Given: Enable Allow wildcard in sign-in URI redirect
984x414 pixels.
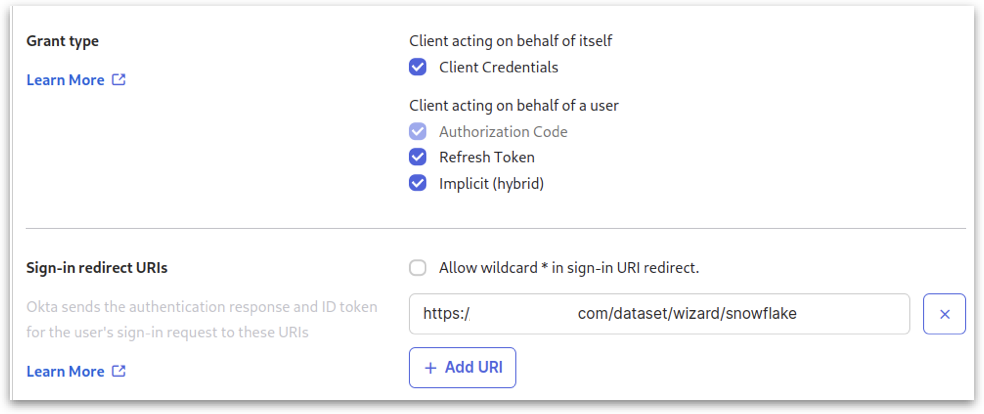Looking at the screenshot, I should click(418, 268).
